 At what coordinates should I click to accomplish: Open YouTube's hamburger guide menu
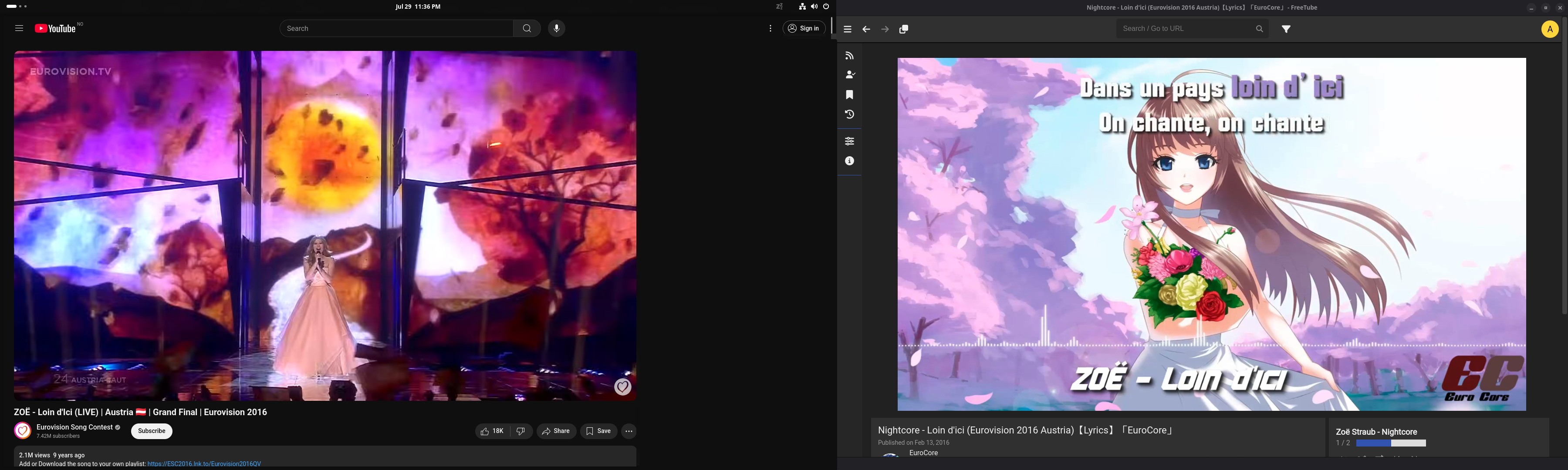[x=19, y=29]
